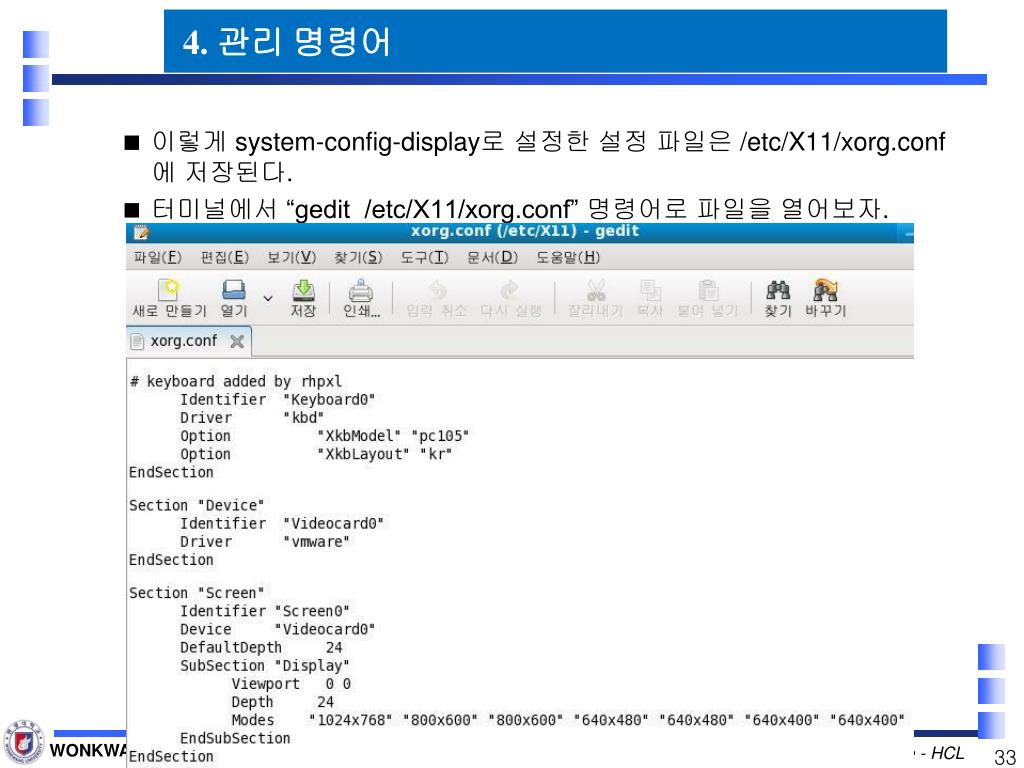Click the gedit notepad icon in title bar
This screenshot has width=1024, height=768.
140,232
